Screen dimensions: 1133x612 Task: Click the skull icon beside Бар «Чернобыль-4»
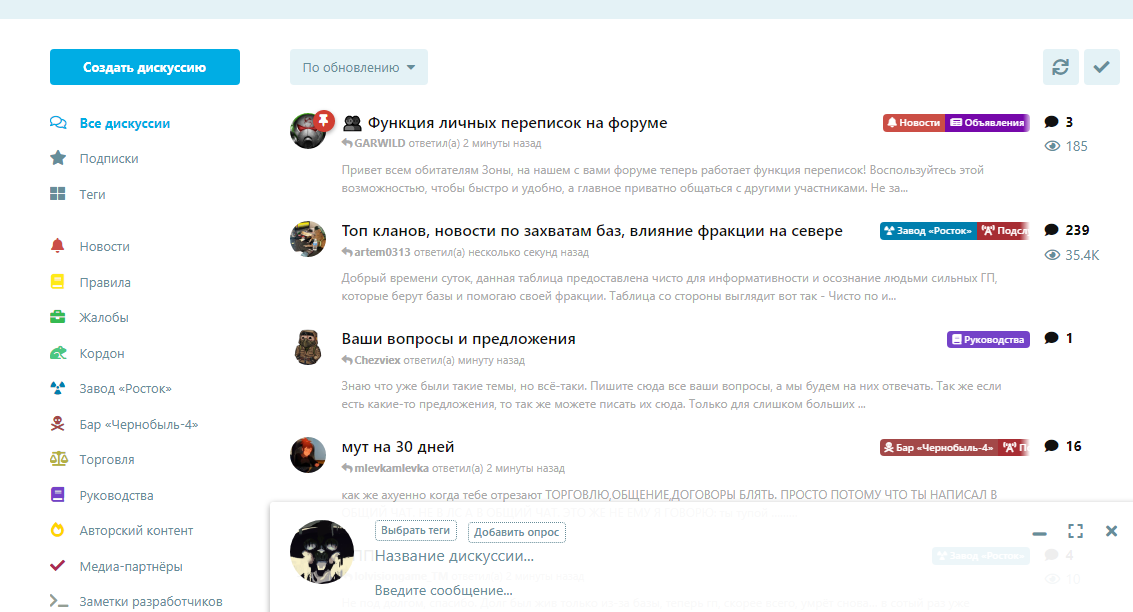coord(58,423)
